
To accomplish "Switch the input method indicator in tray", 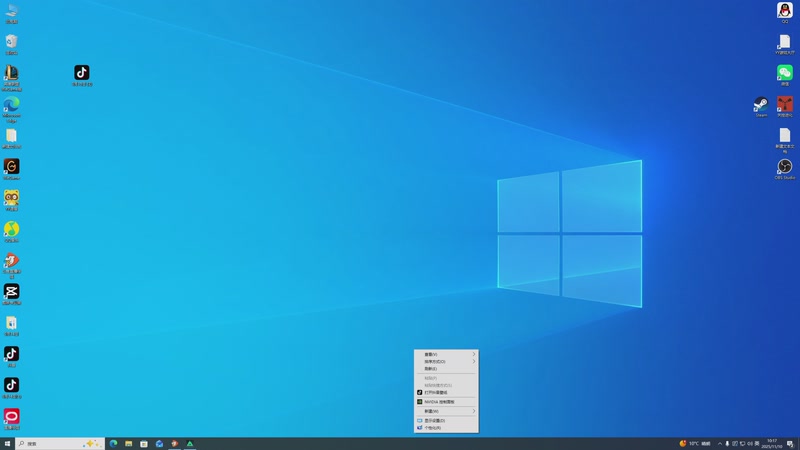I will pos(757,443).
